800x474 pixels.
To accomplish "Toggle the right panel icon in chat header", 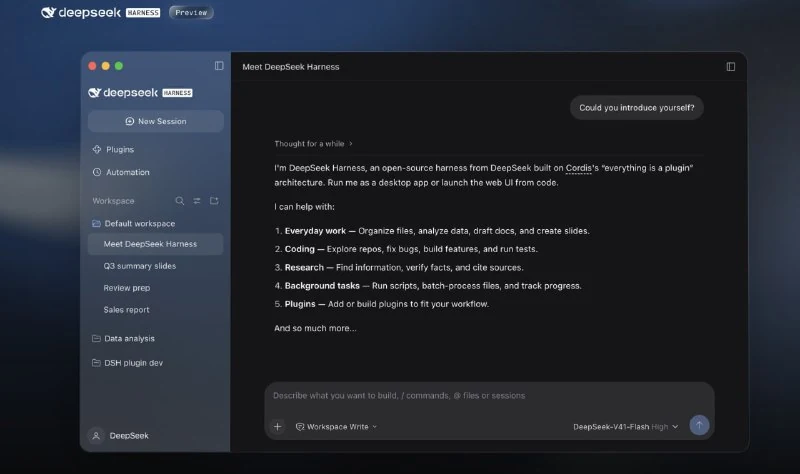I will point(731,67).
